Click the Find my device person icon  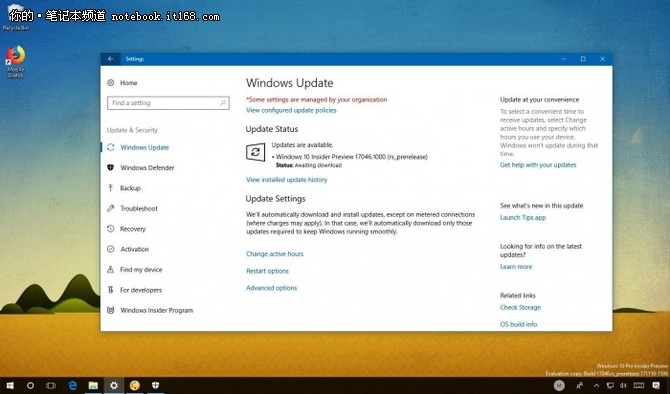click(111, 269)
